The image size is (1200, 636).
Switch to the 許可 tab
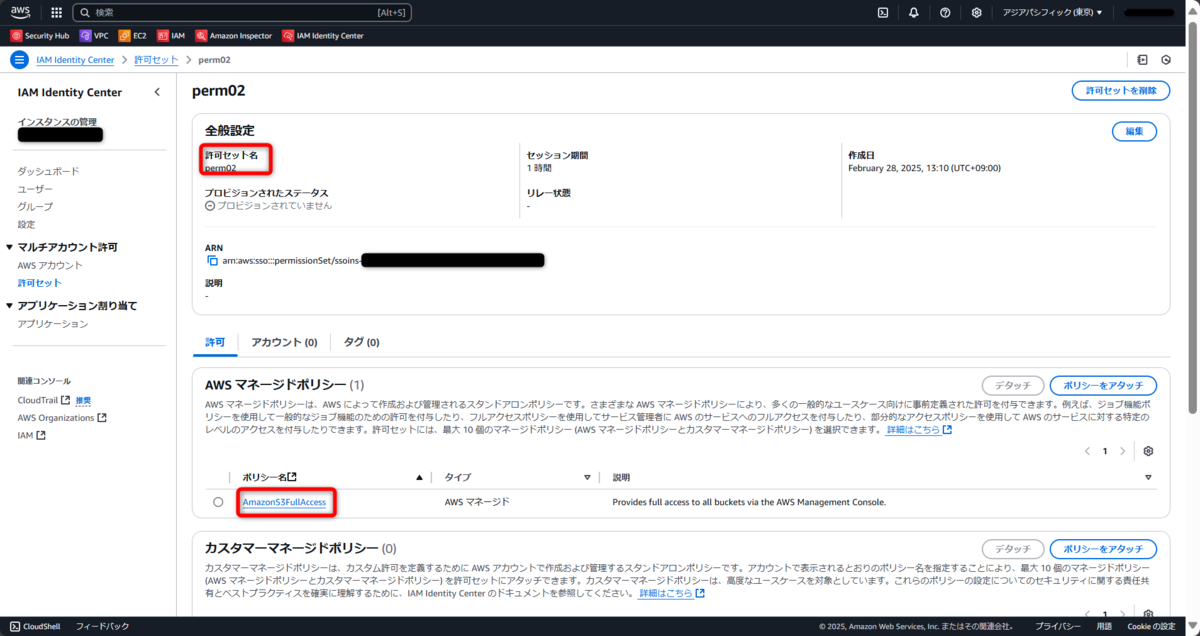point(215,342)
